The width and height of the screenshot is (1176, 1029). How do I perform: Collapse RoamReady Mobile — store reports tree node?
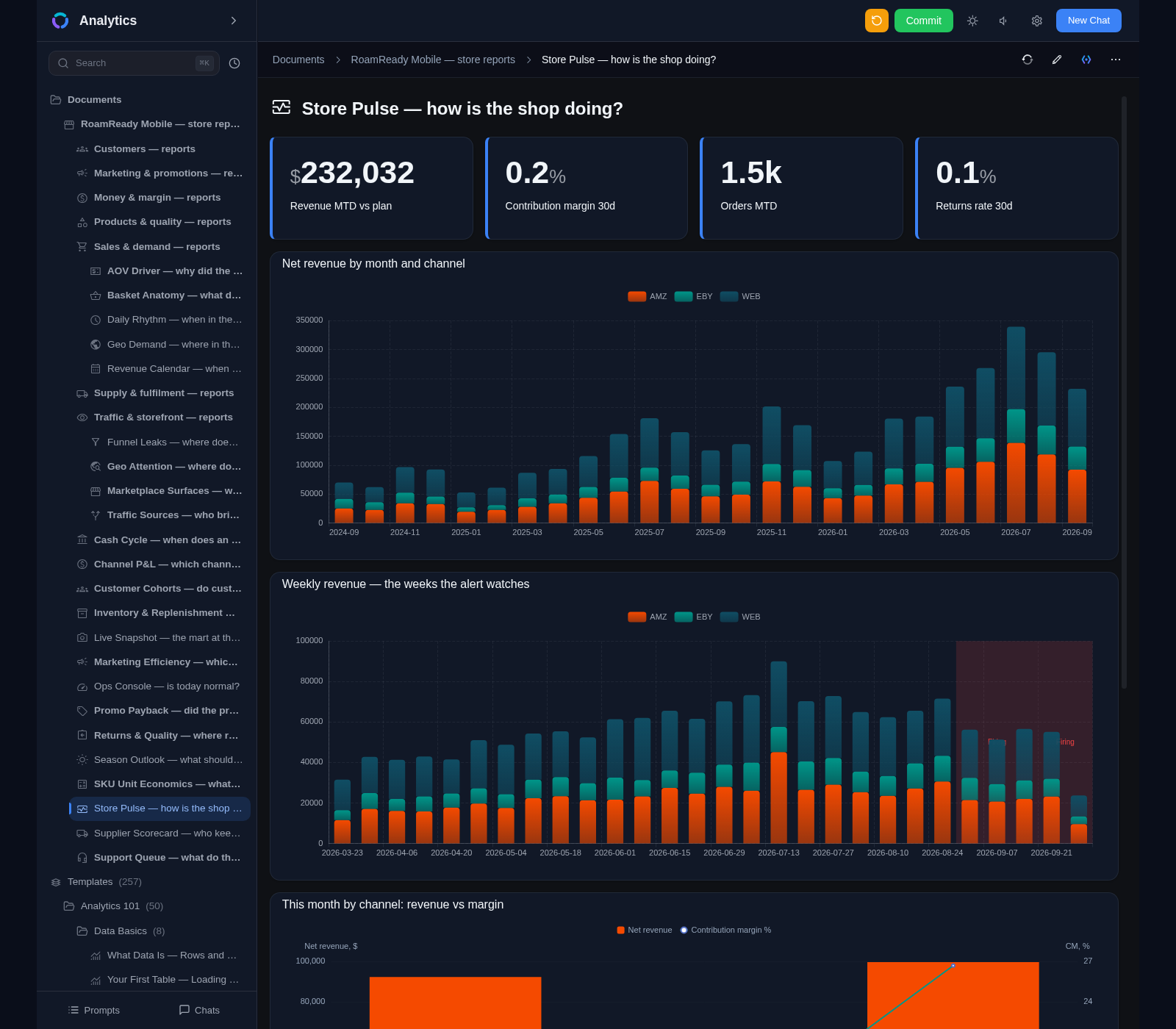pos(153,124)
